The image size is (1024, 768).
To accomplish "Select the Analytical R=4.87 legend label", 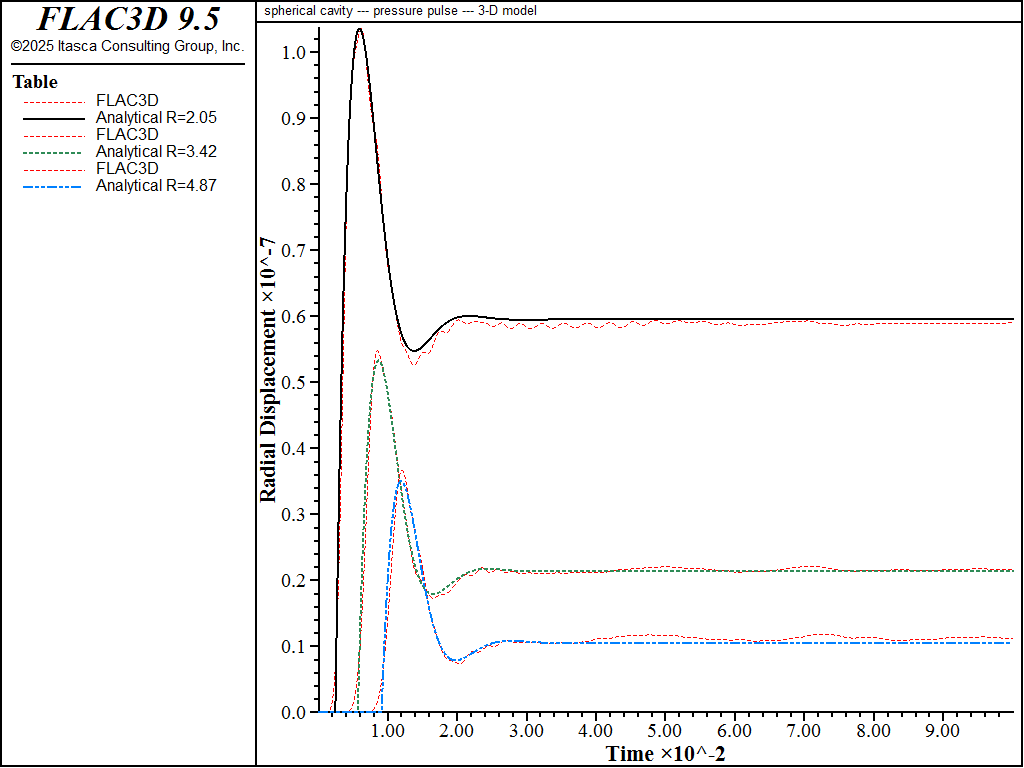I will click(156, 185).
